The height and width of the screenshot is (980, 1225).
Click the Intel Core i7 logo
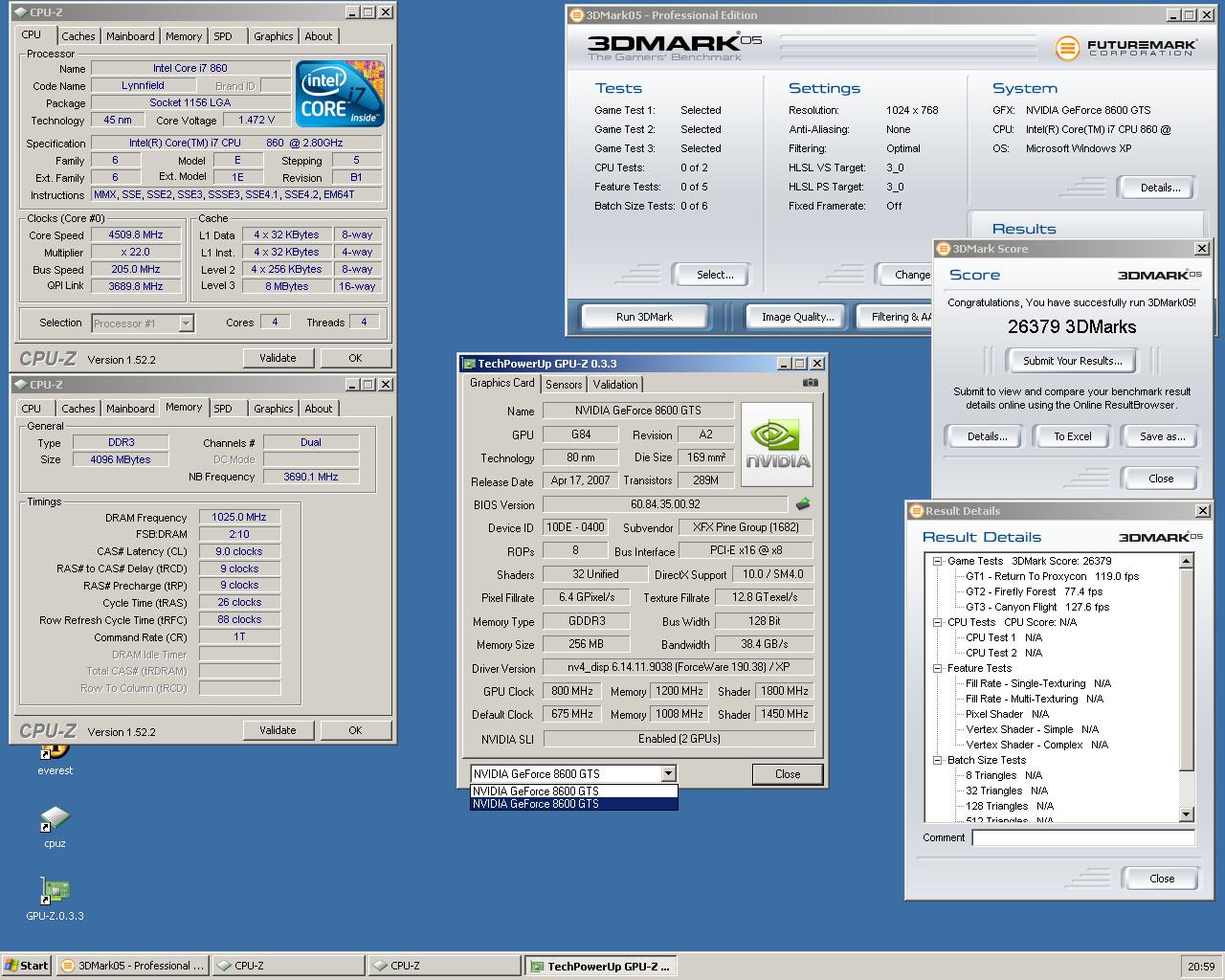click(340, 94)
